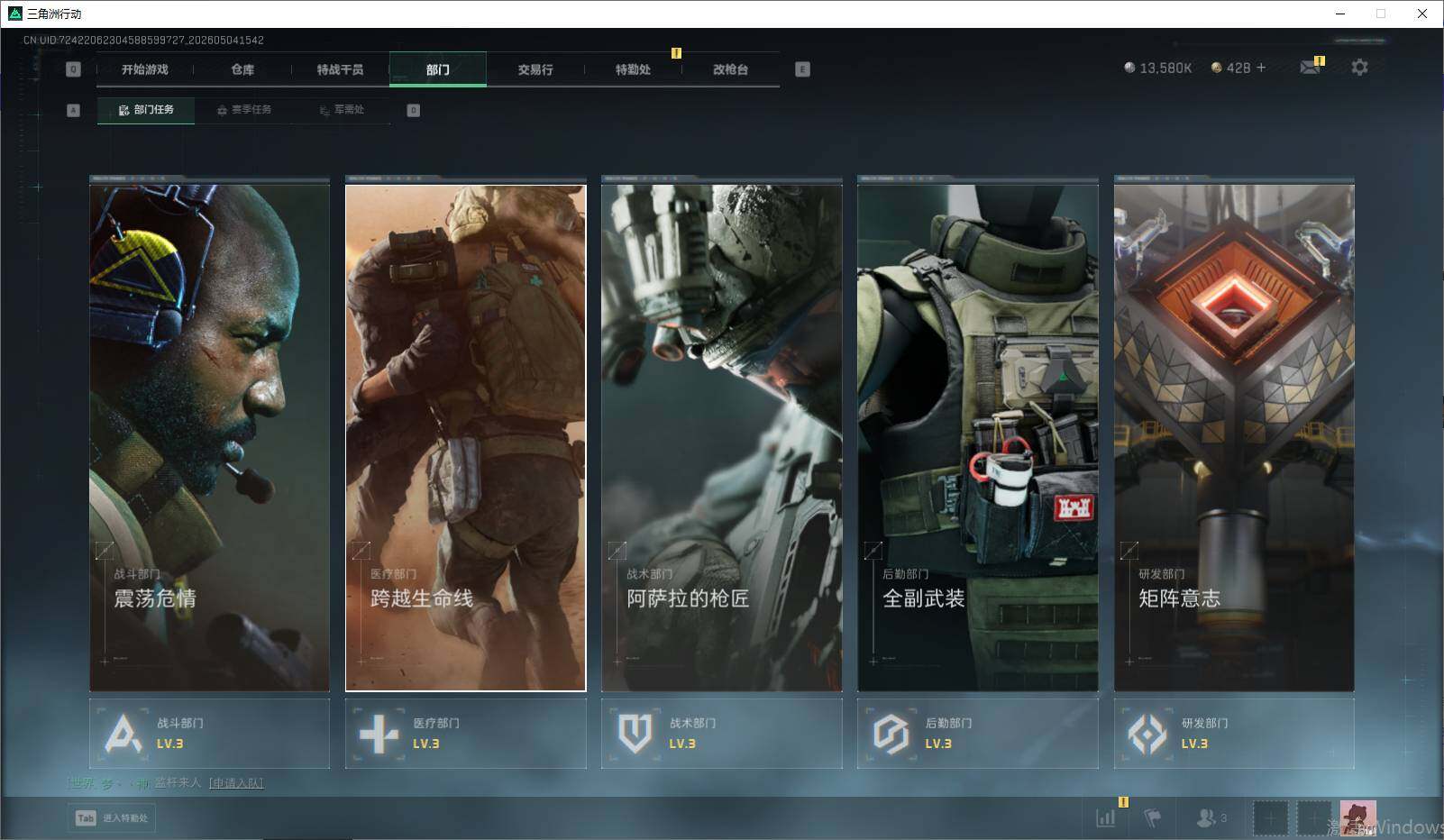Click the 战斗部门 triangle emblem icon
The image size is (1444, 840).
coord(123,734)
